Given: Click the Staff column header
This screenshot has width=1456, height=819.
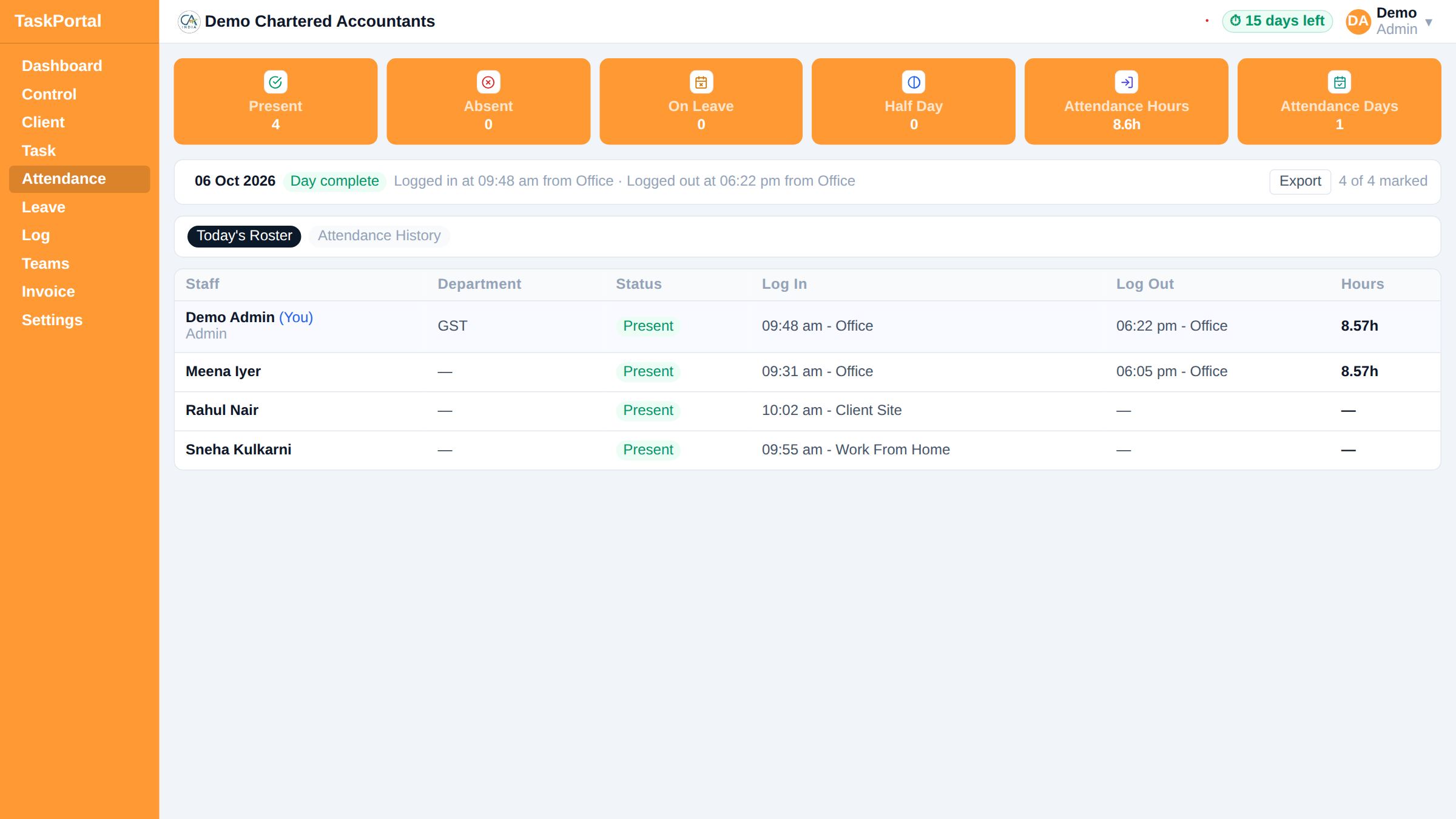Looking at the screenshot, I should click(x=202, y=284).
